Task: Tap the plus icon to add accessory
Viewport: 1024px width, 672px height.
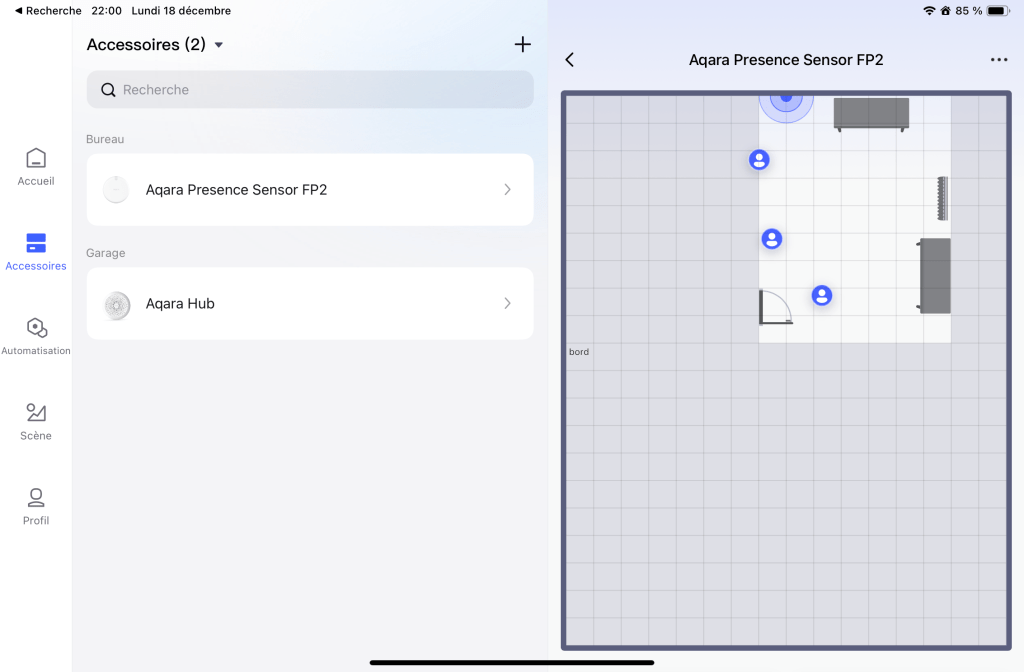Action: [x=522, y=45]
